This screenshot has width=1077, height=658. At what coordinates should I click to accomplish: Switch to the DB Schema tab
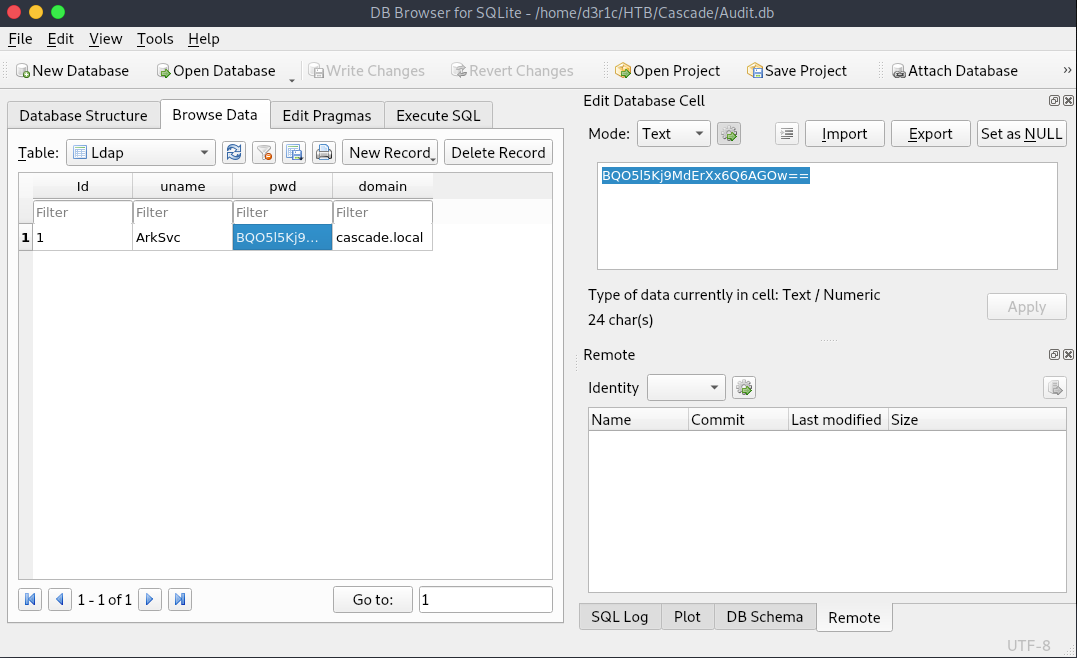[x=764, y=617]
